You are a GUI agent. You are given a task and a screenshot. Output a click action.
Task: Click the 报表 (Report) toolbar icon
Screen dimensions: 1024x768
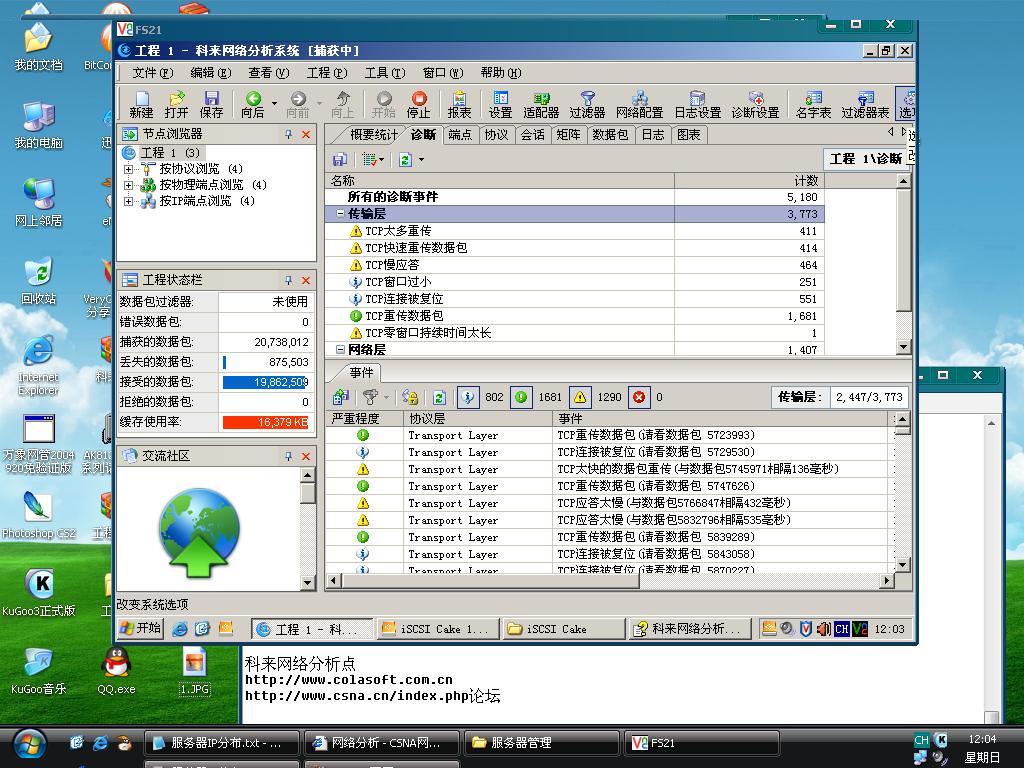(459, 103)
